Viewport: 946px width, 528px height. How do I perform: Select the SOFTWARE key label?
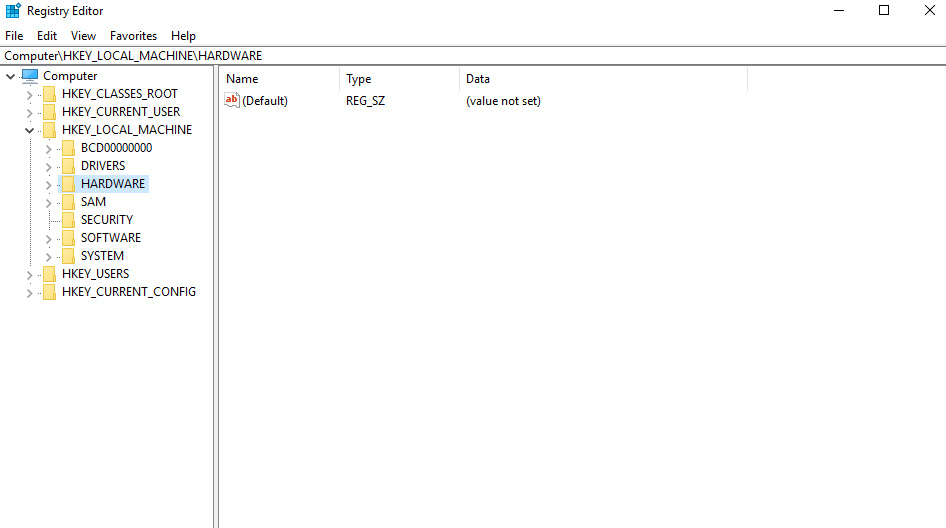111,238
